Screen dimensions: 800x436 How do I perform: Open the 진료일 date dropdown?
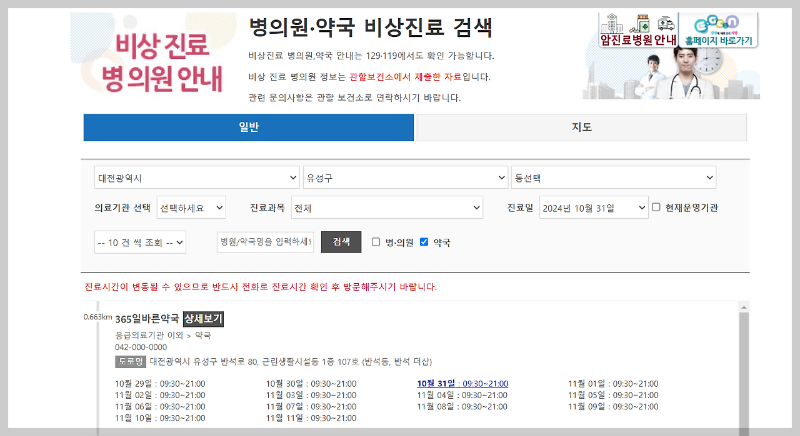tap(593, 208)
